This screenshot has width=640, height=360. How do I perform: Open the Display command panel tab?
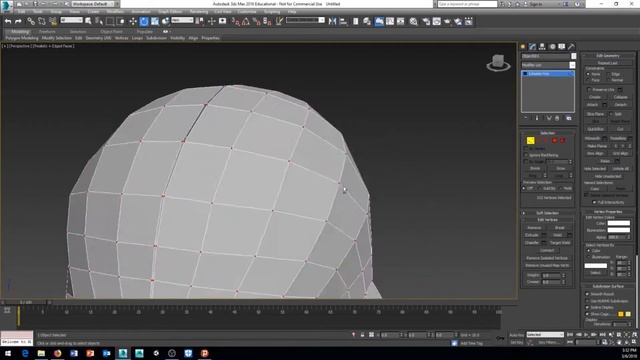pyautogui.click(x=562, y=47)
